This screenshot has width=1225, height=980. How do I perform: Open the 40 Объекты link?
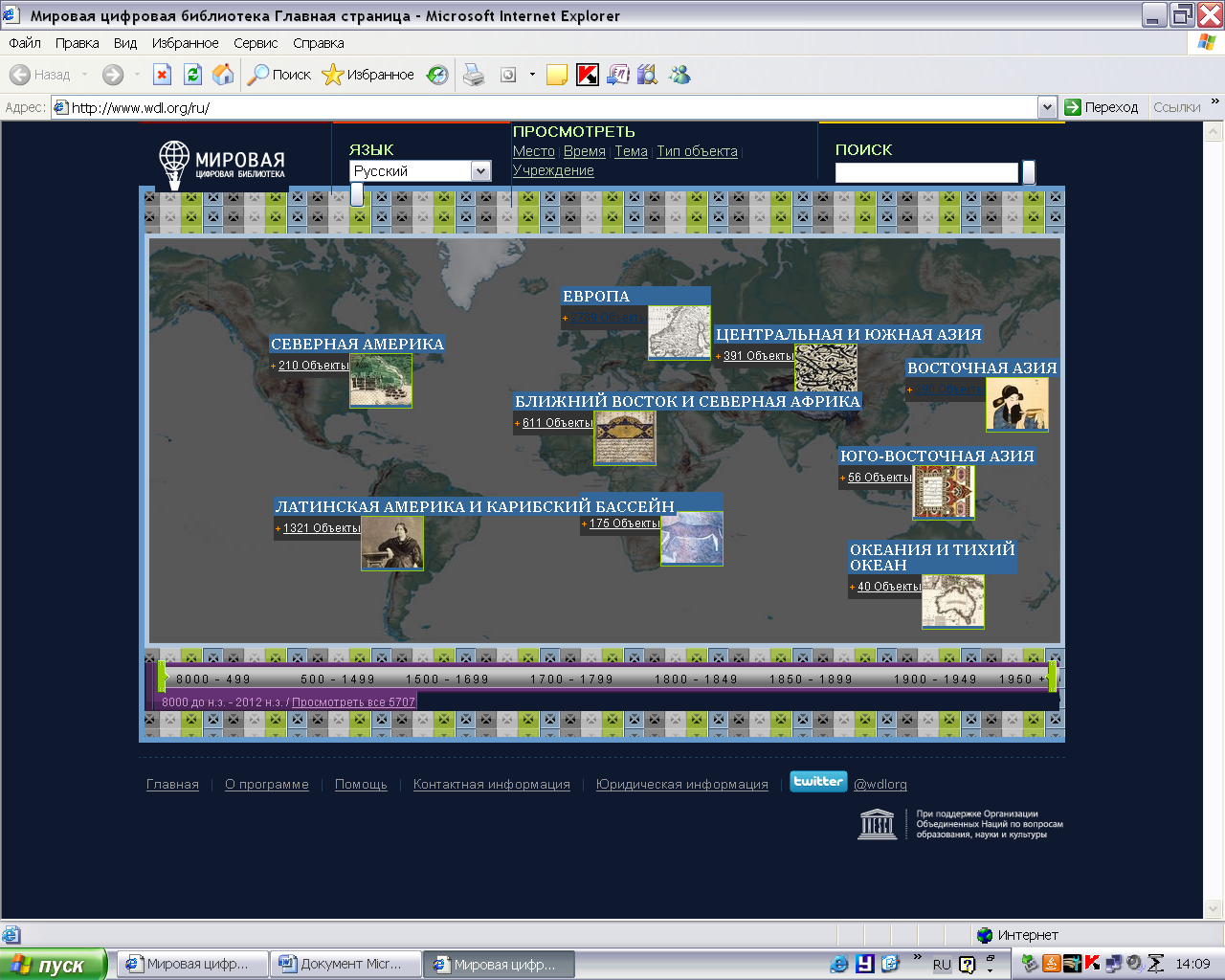tap(889, 587)
